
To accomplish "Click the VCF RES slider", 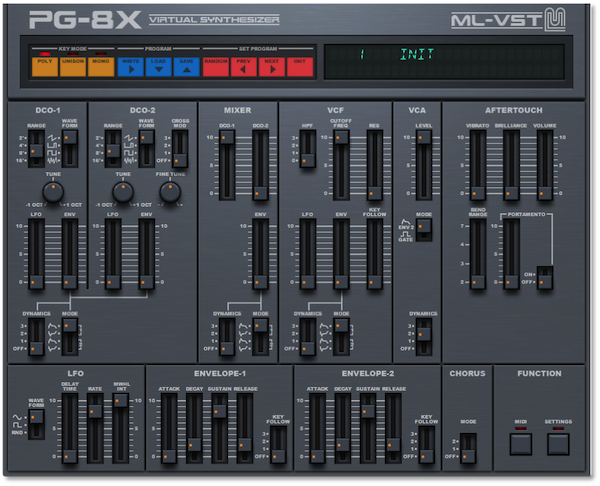I will point(374,165).
